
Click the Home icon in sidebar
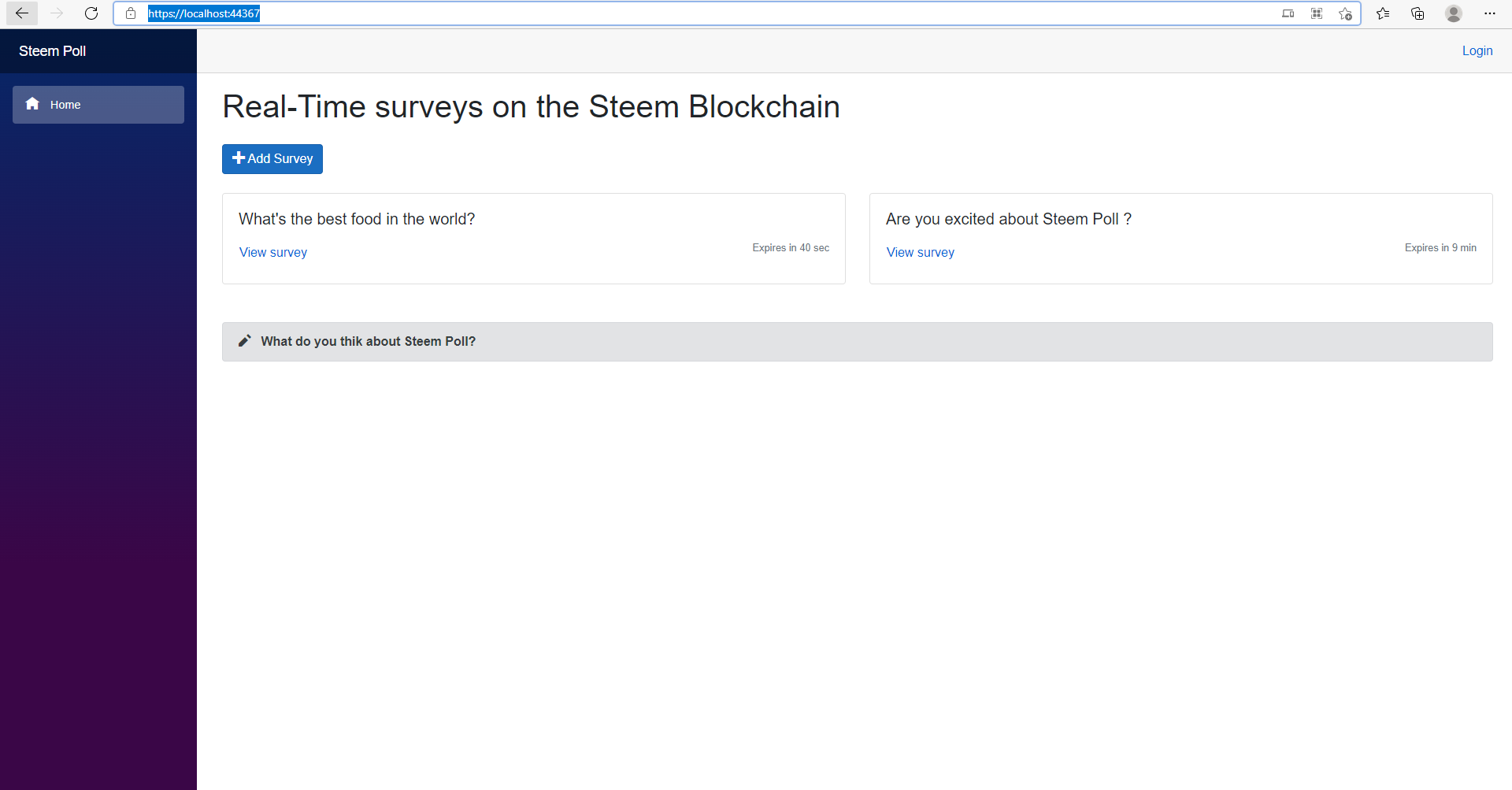pyautogui.click(x=32, y=104)
